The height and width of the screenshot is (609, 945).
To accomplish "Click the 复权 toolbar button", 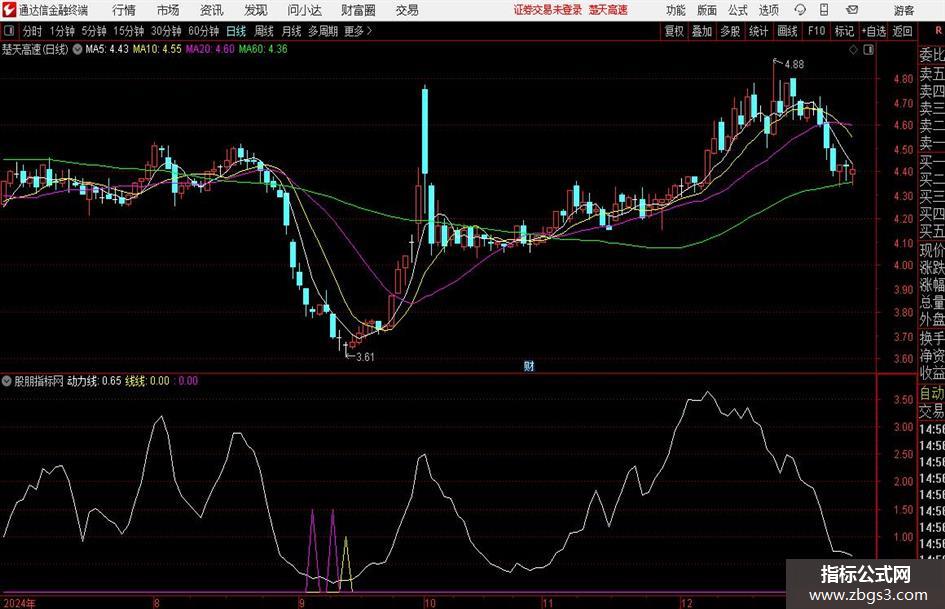I will click(674, 31).
